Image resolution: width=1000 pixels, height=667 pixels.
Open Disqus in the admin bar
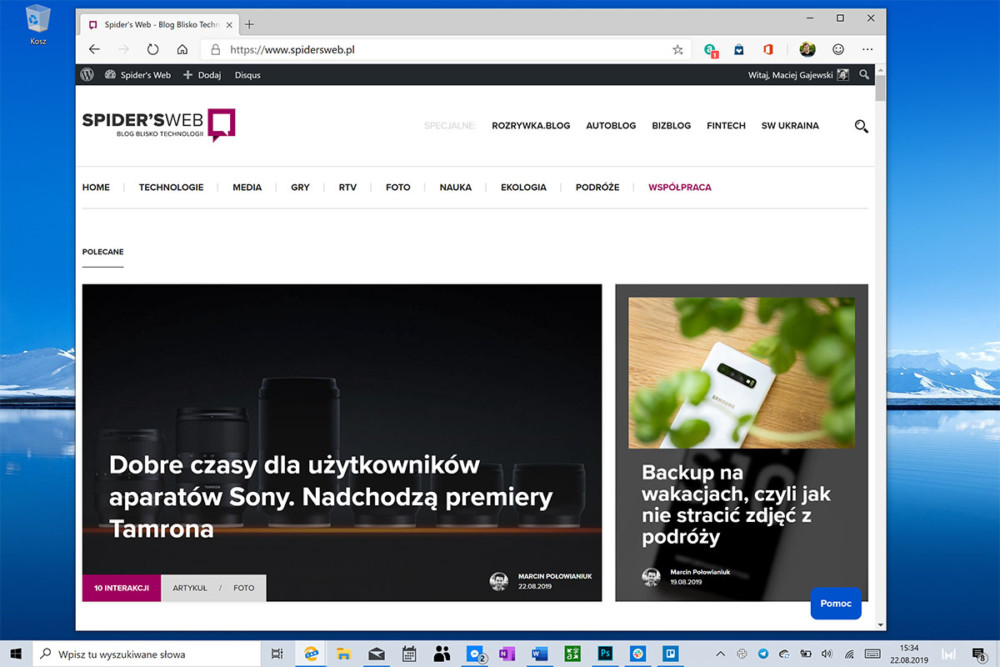click(x=247, y=75)
